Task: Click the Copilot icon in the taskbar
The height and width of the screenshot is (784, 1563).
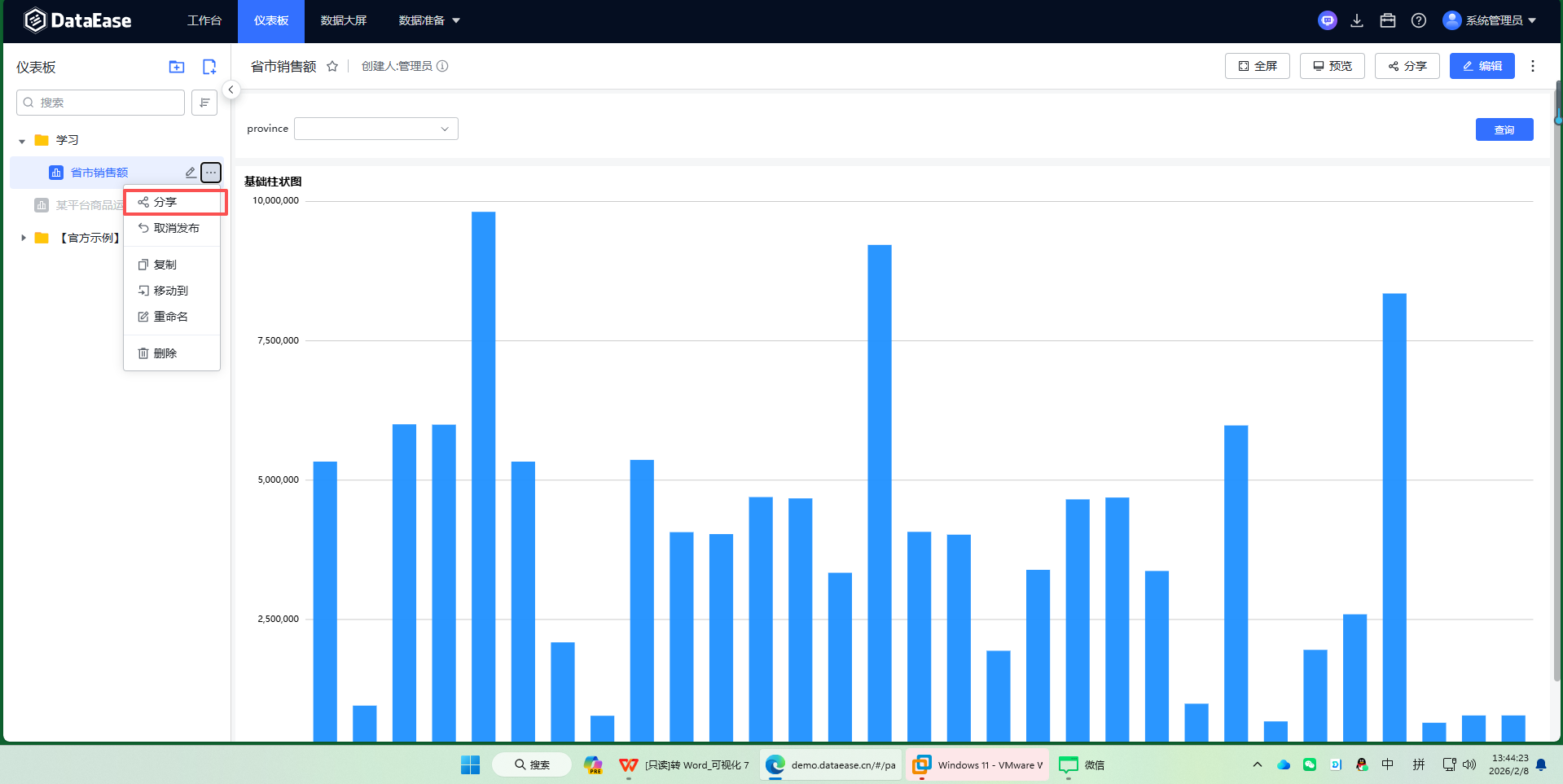Action: 593,764
